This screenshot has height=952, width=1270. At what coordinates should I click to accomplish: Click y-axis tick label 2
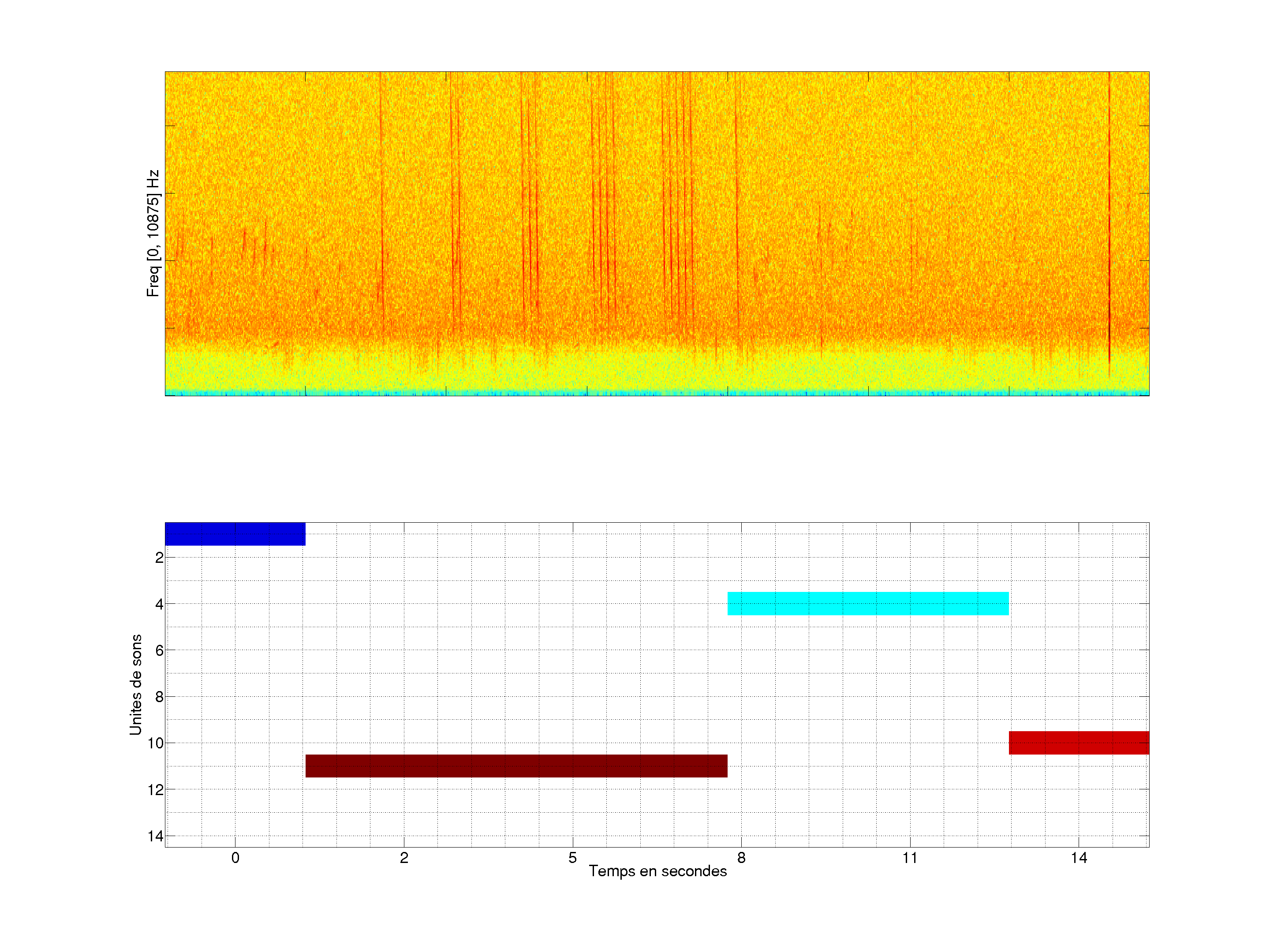tap(159, 558)
